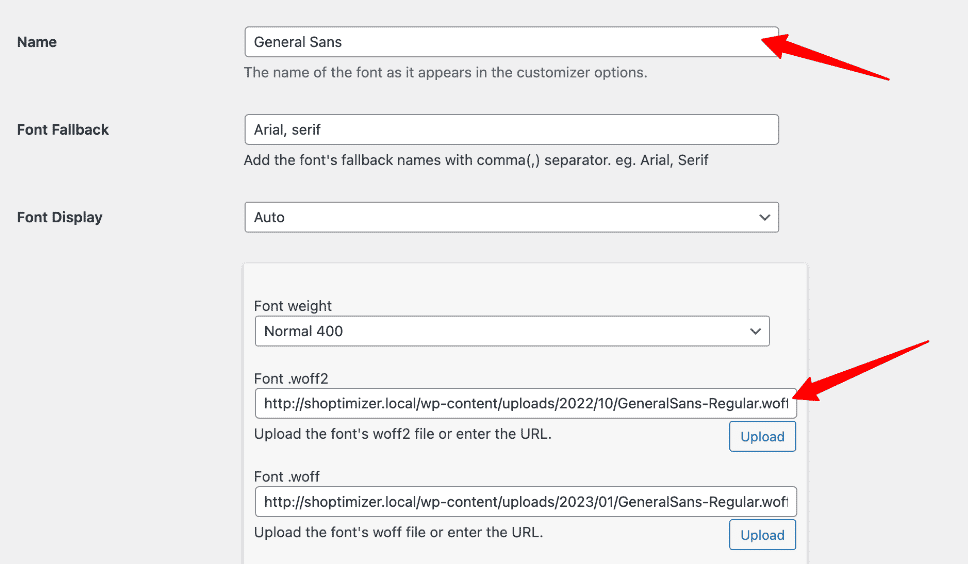Click the chevron arrow of Font Display dropdown
The image size is (968, 564).
pyautogui.click(x=764, y=217)
